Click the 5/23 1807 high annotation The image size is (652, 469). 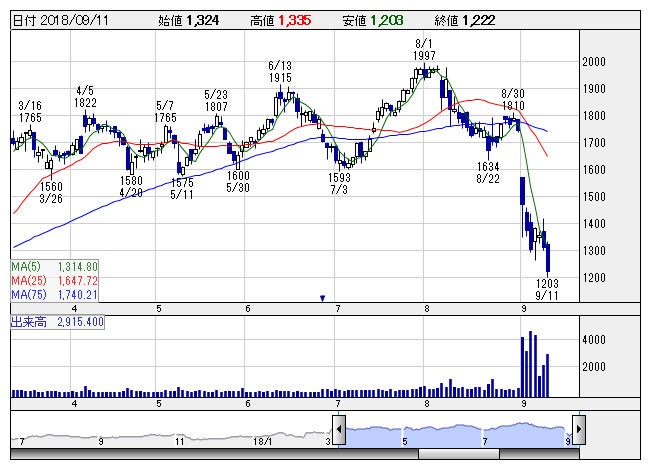pos(216,101)
